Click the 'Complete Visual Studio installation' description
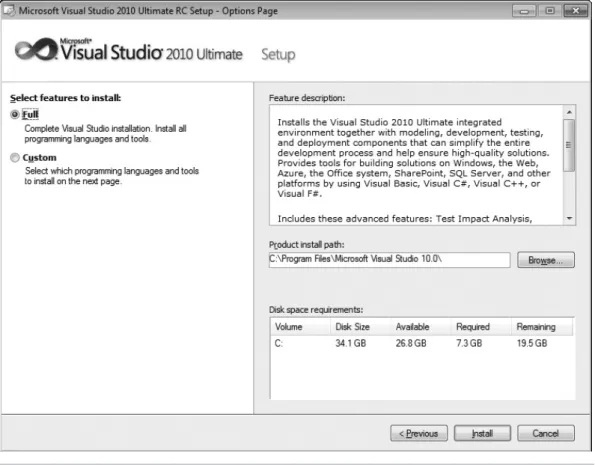Screen dimensions: 595x465 (x=105, y=134)
